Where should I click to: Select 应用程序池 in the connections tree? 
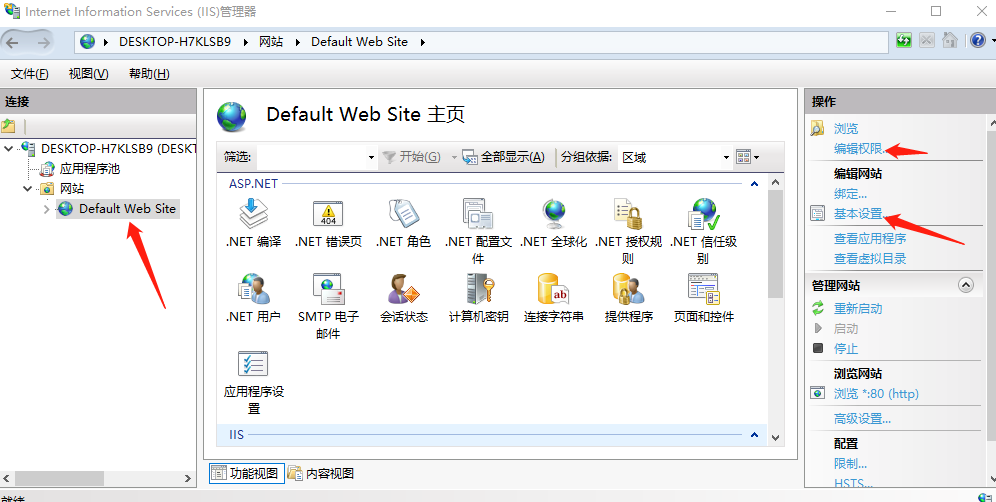tap(90, 169)
